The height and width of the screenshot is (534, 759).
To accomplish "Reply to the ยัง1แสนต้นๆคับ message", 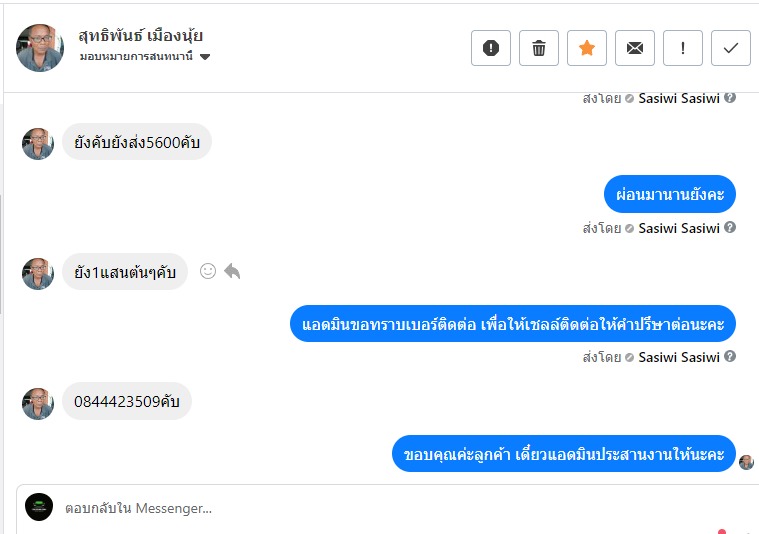I will 232,271.
